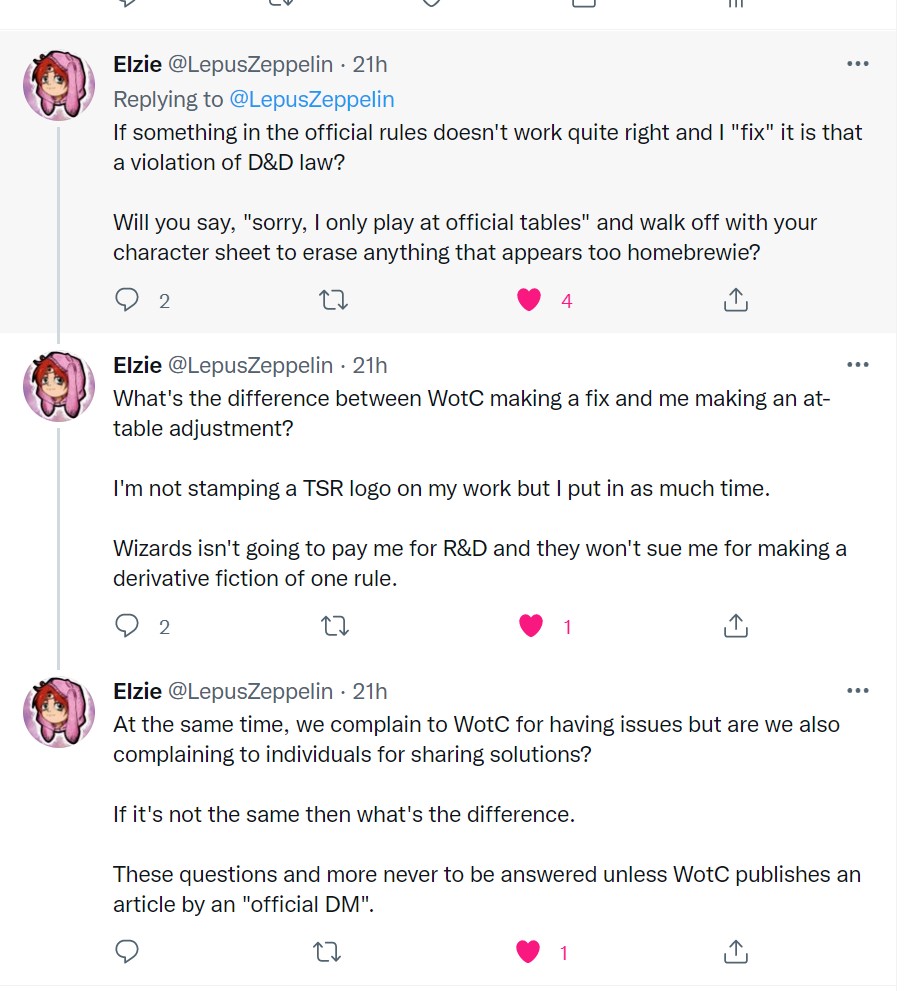Share the "D&D law" tweet
Screen dimensions: 910x991
tap(735, 299)
